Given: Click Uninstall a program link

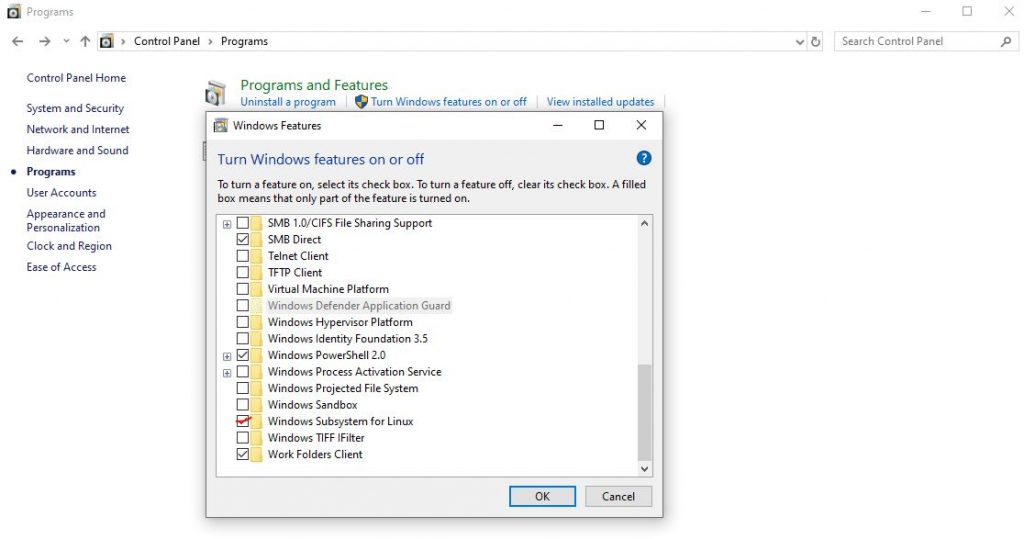Looking at the screenshot, I should [x=288, y=102].
